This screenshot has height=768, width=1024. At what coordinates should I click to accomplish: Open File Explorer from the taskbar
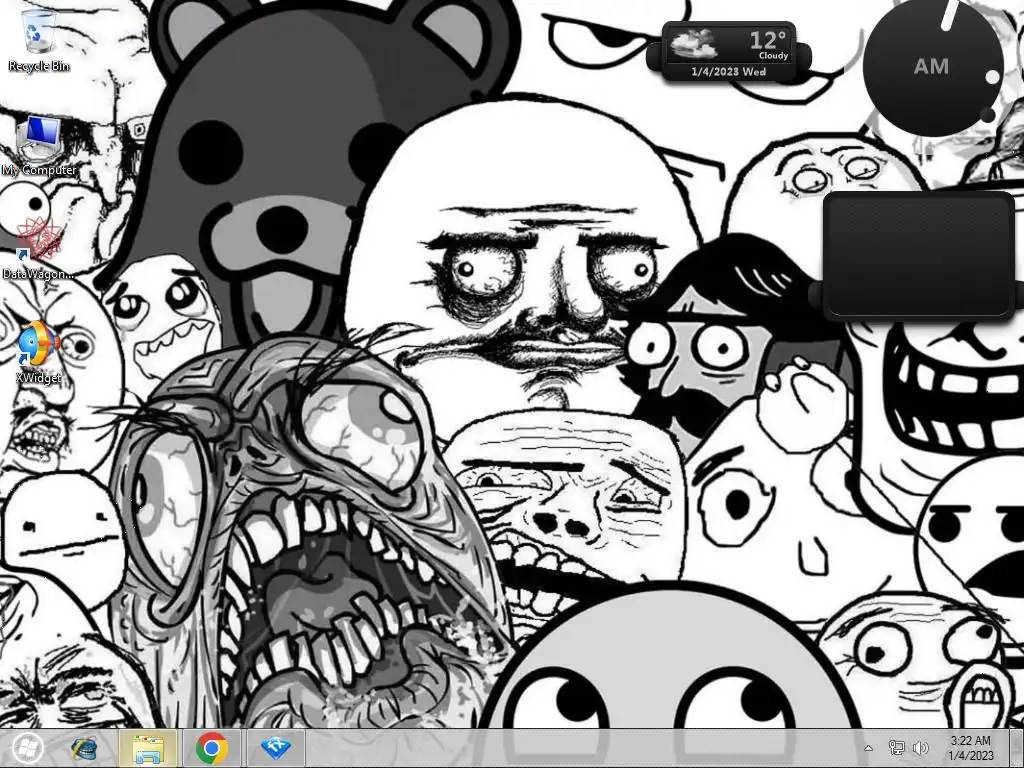tap(148, 748)
